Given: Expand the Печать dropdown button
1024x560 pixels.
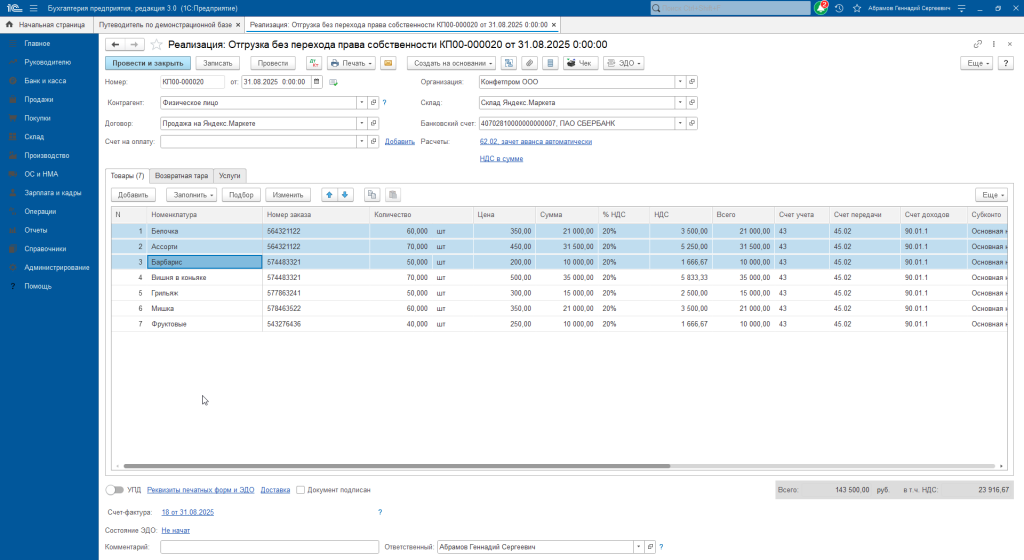Looking at the screenshot, I should tap(352, 63).
